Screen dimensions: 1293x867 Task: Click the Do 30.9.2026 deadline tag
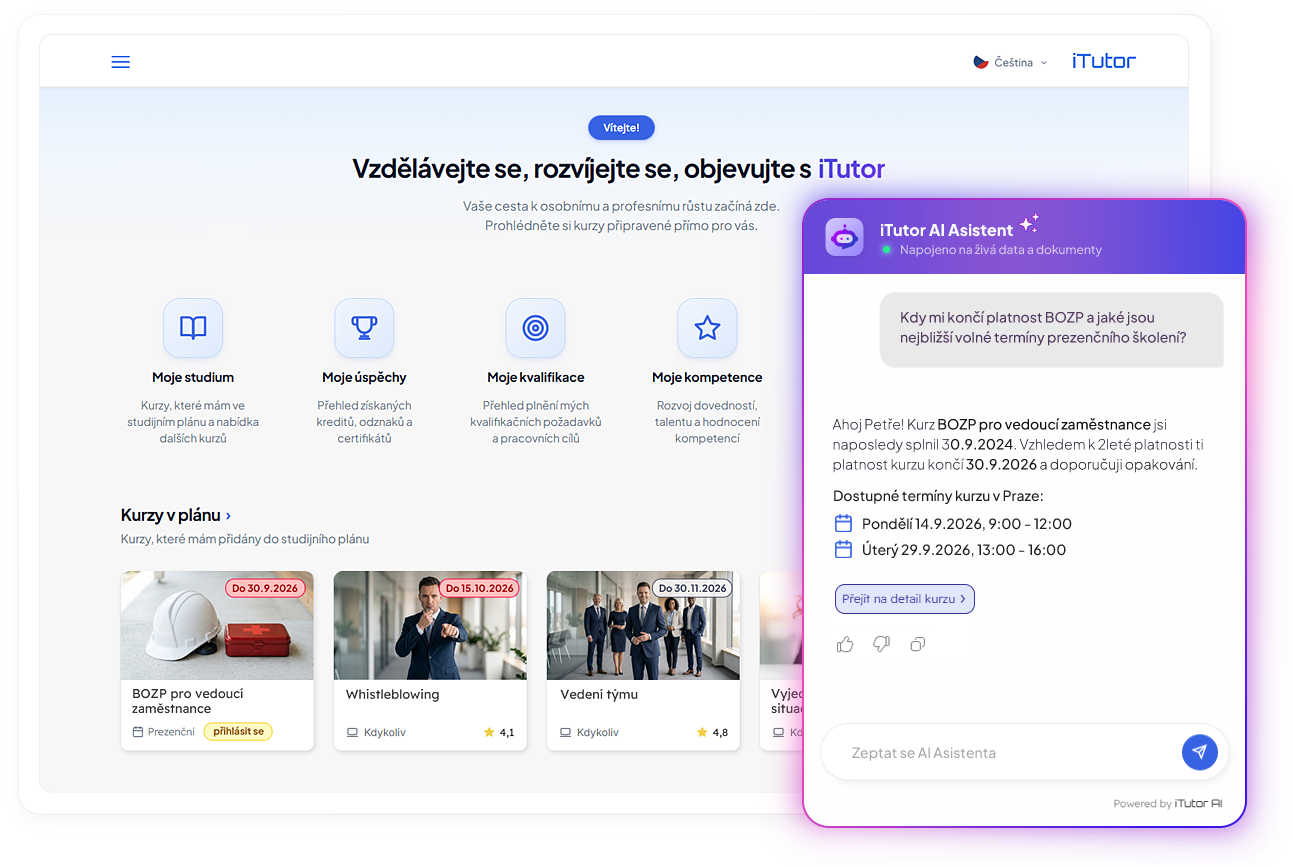[265, 588]
